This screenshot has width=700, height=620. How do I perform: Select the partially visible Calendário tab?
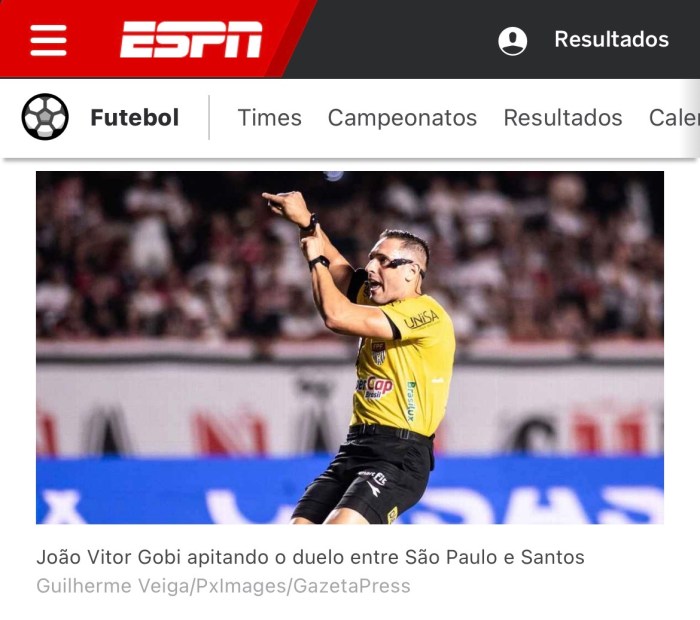pos(674,118)
